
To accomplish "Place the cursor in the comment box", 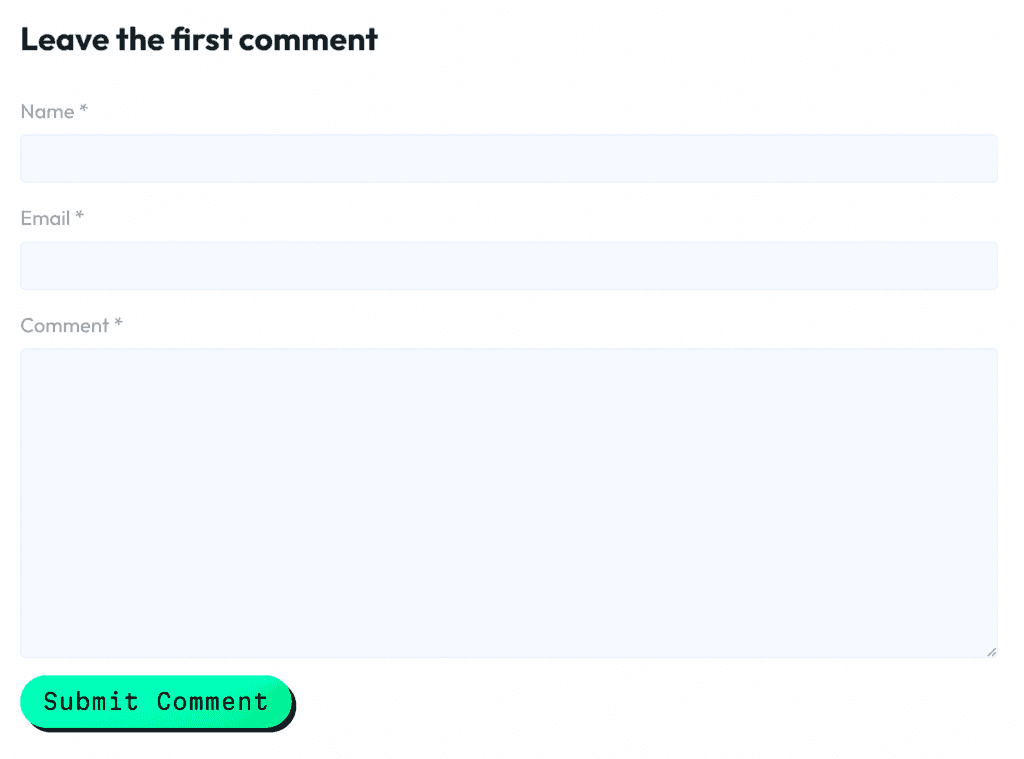I will (x=509, y=500).
